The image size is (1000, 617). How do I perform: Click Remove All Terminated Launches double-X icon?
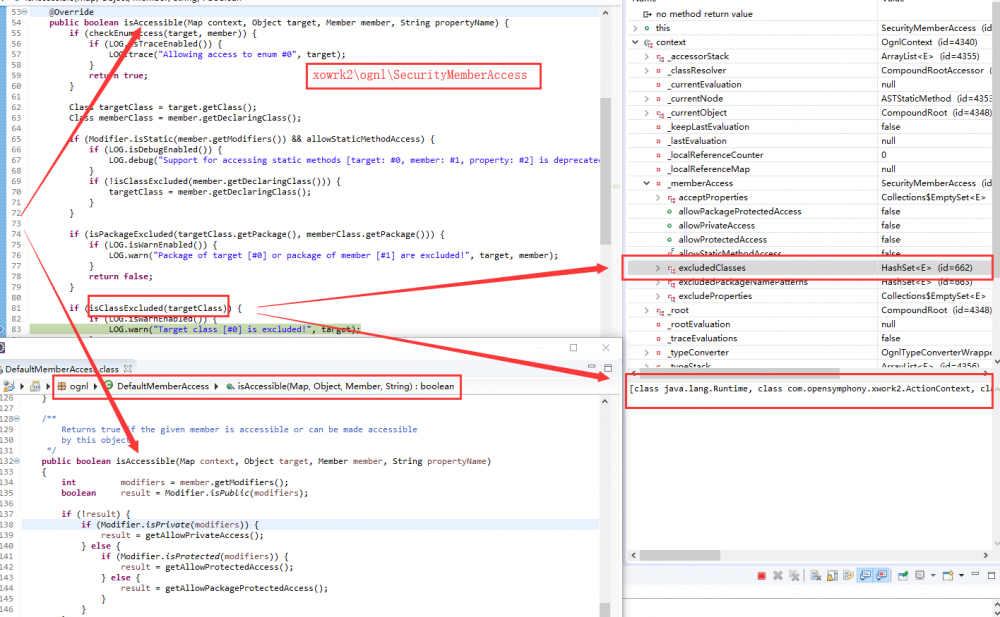coord(794,576)
